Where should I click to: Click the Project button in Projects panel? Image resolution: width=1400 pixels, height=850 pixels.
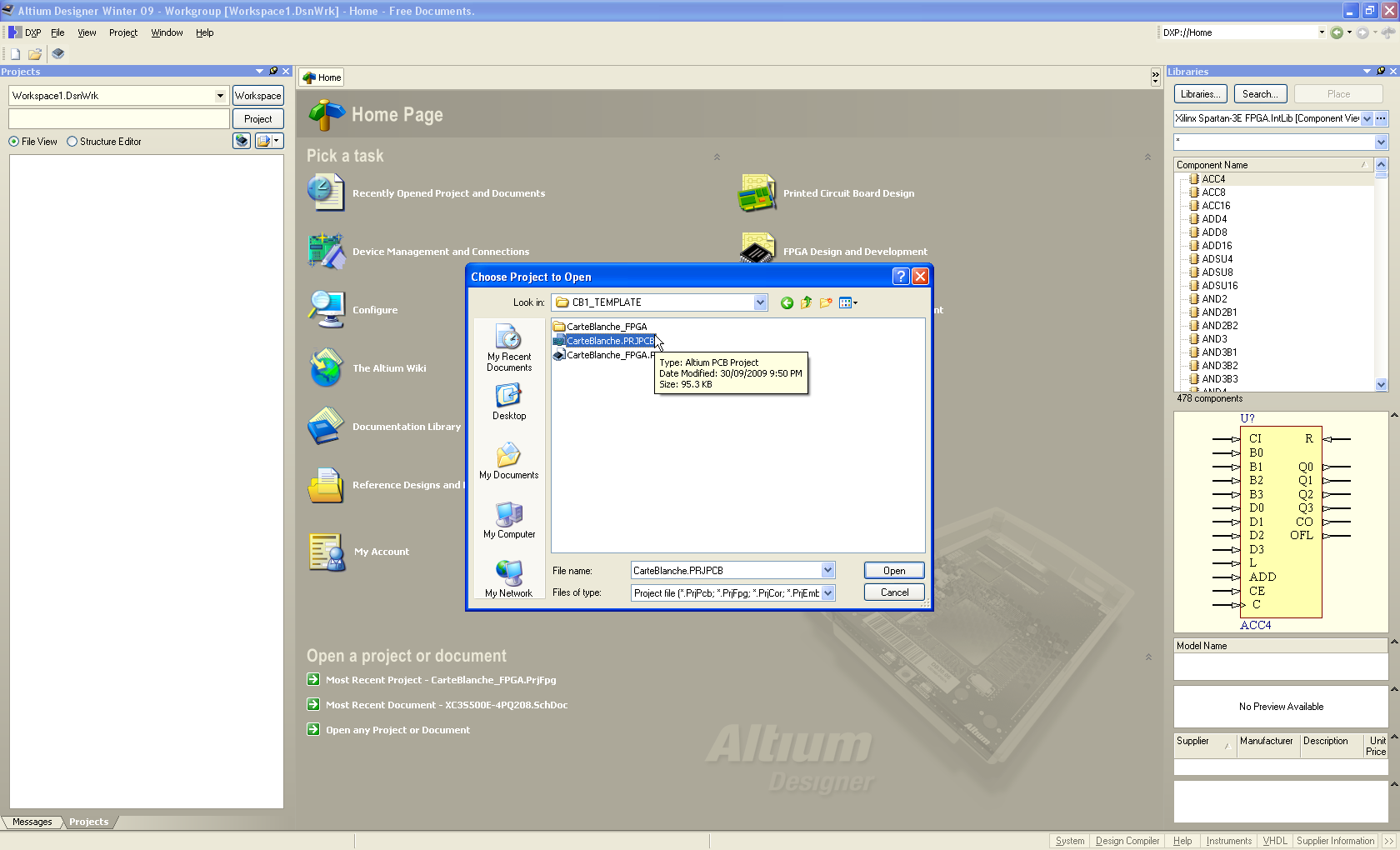click(258, 119)
